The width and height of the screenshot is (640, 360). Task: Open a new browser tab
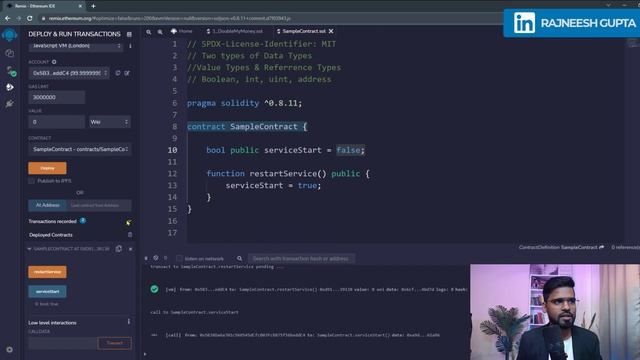(x=93, y=6)
